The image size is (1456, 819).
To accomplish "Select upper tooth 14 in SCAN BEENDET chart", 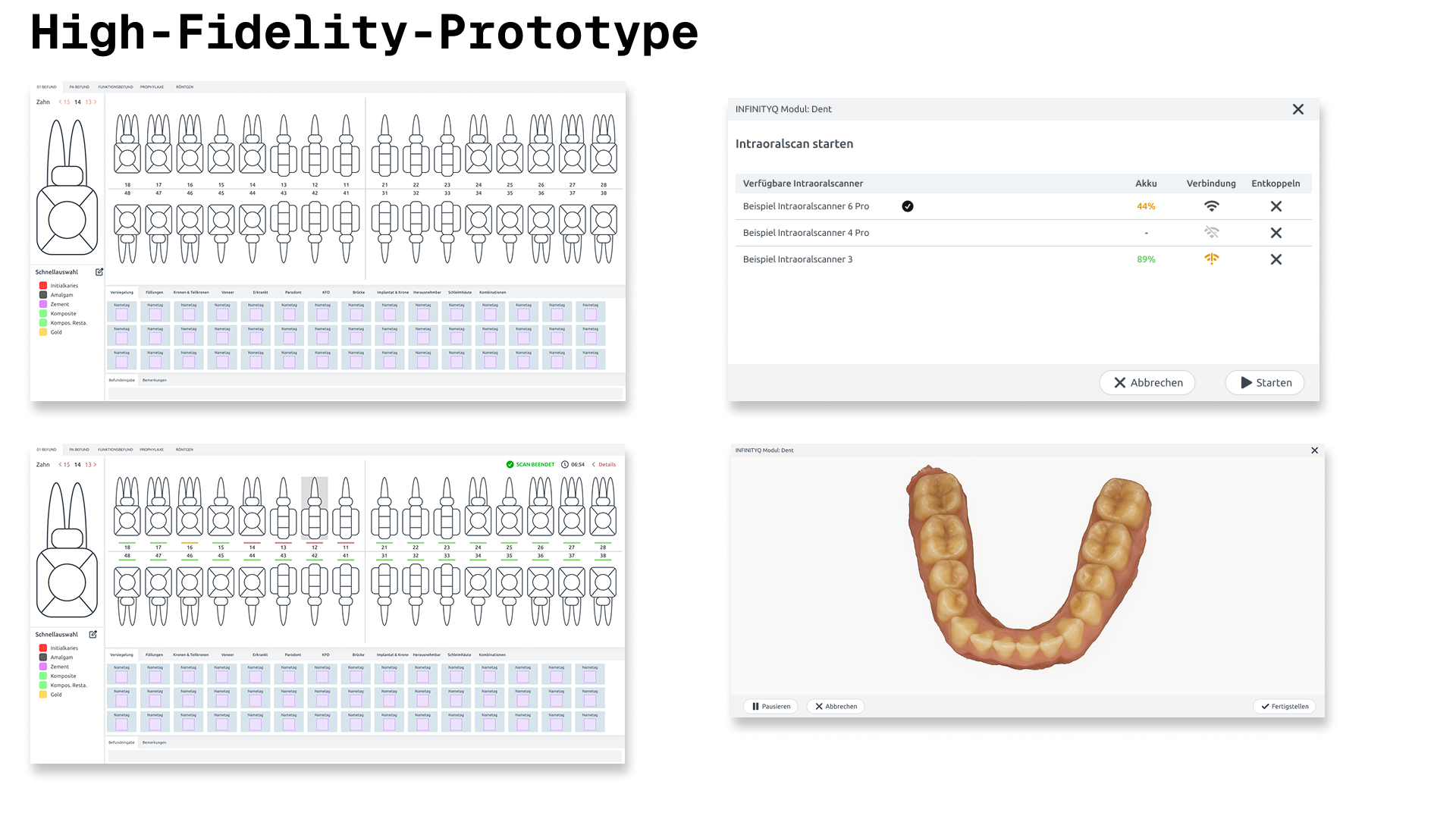I will tap(253, 507).
